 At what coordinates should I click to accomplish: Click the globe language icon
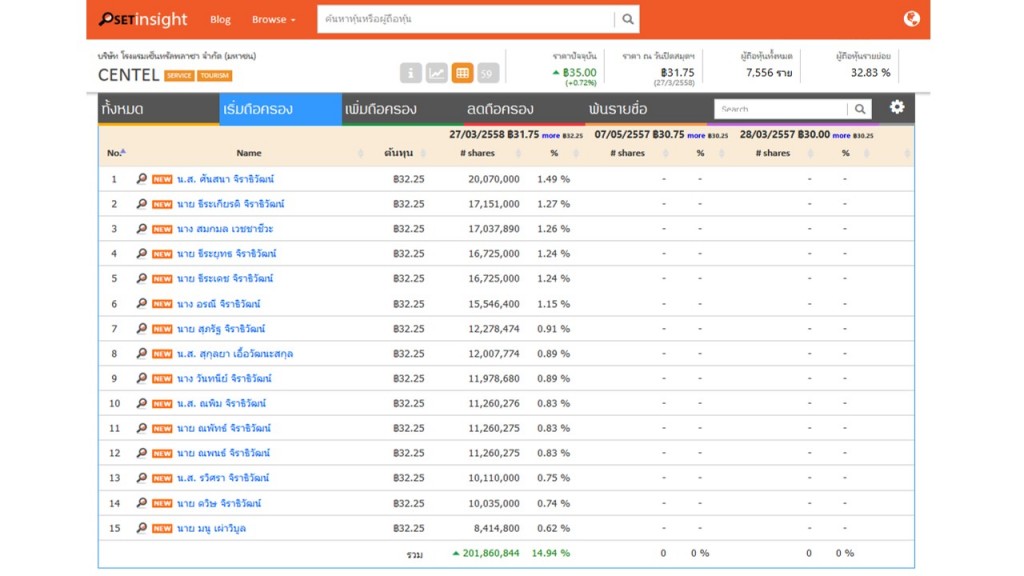click(912, 19)
